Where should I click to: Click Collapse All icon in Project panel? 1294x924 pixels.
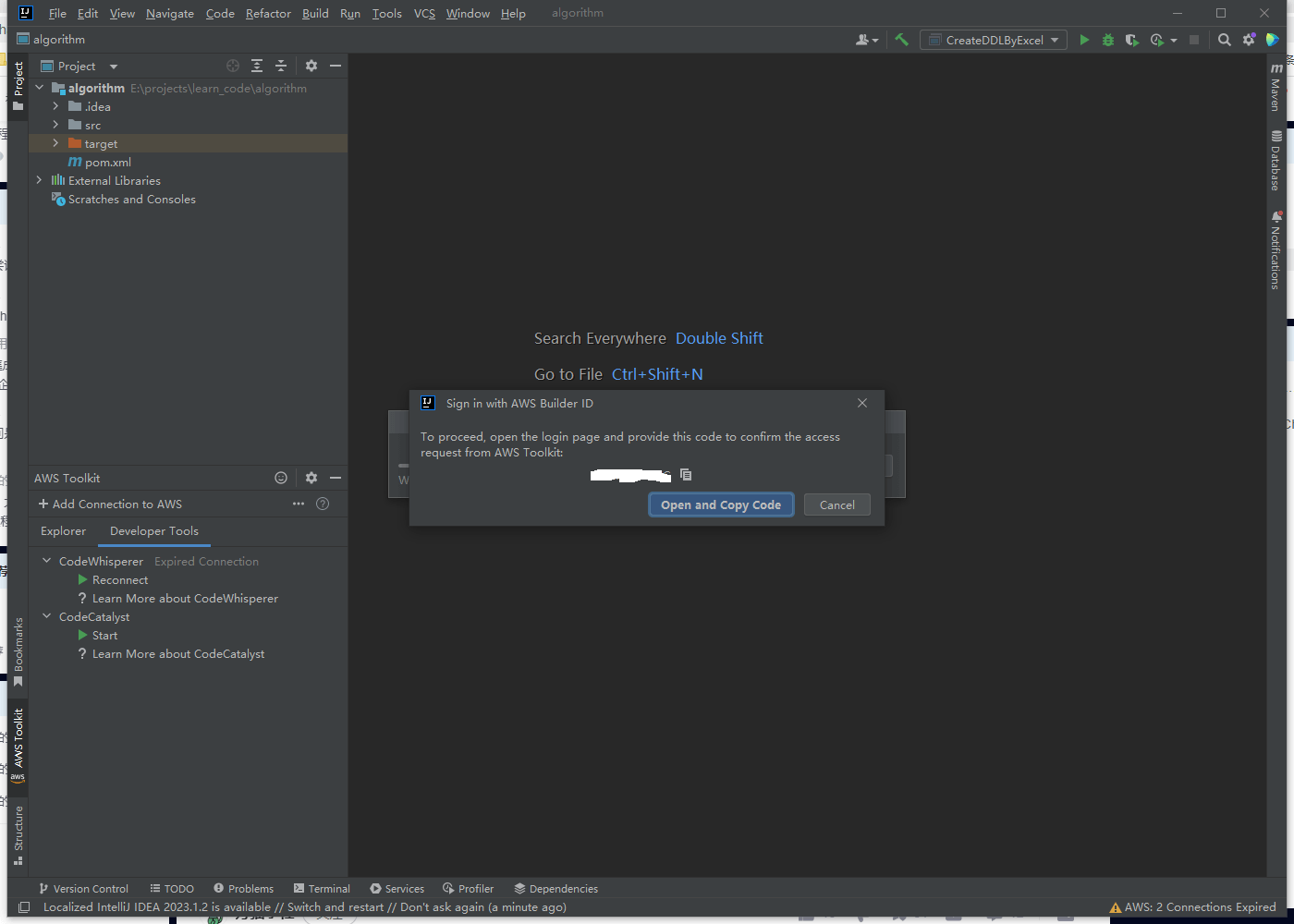point(281,66)
